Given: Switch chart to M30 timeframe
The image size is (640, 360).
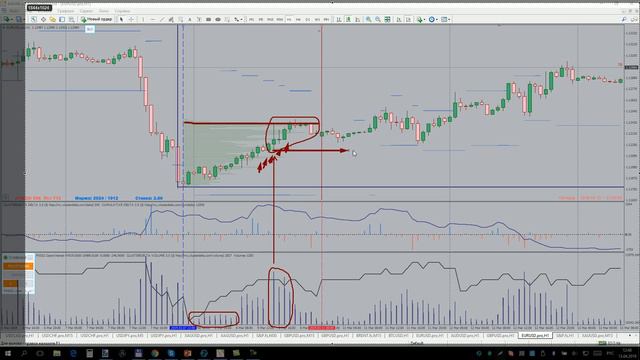Looking at the screenshot, I should tap(279, 19).
